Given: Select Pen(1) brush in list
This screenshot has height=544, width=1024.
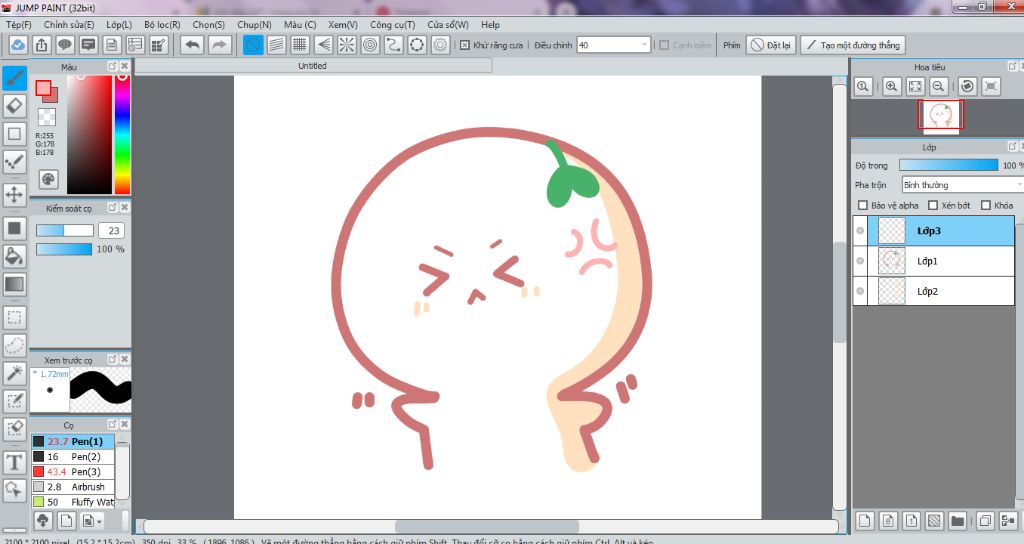Looking at the screenshot, I should click(x=73, y=441).
